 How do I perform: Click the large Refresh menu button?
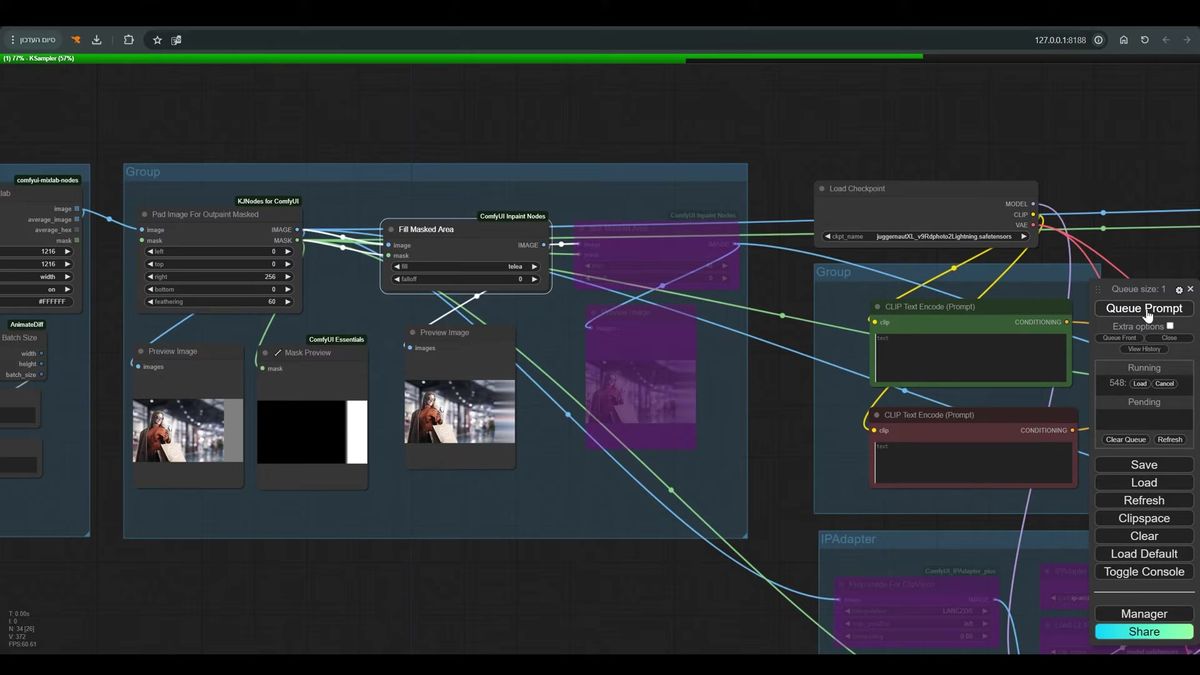[x=1144, y=501]
